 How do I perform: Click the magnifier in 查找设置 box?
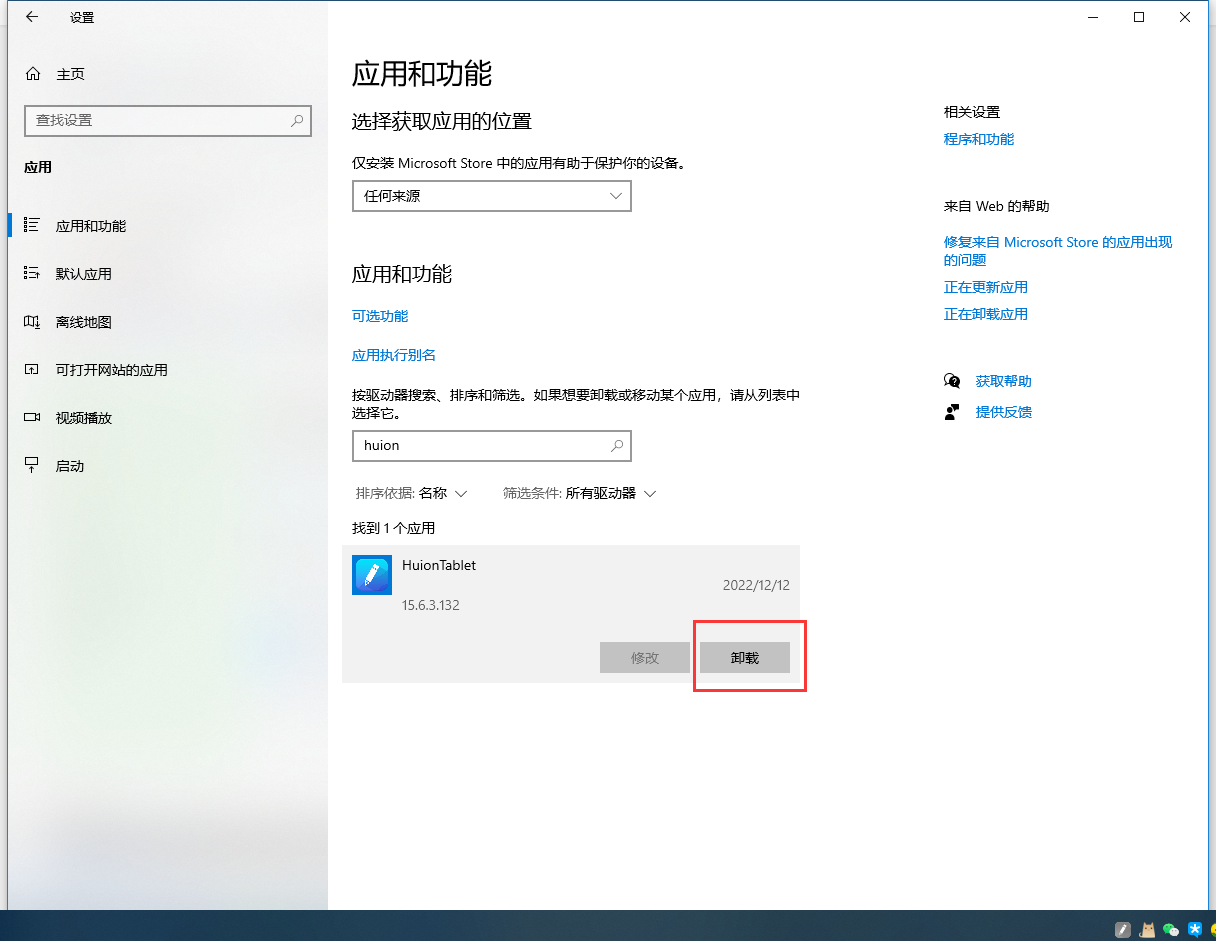(x=297, y=120)
